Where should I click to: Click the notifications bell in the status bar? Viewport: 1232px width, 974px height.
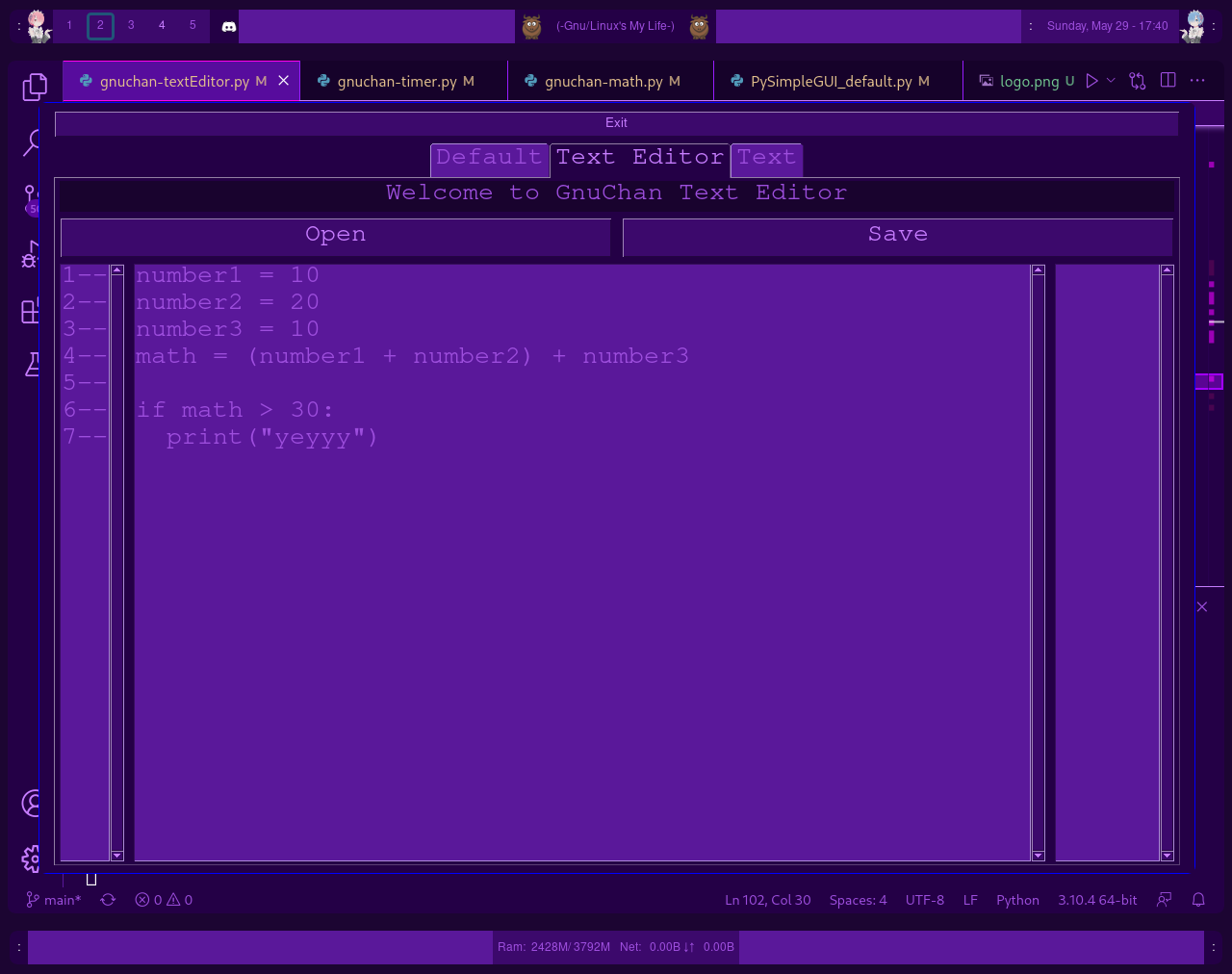point(1197,900)
